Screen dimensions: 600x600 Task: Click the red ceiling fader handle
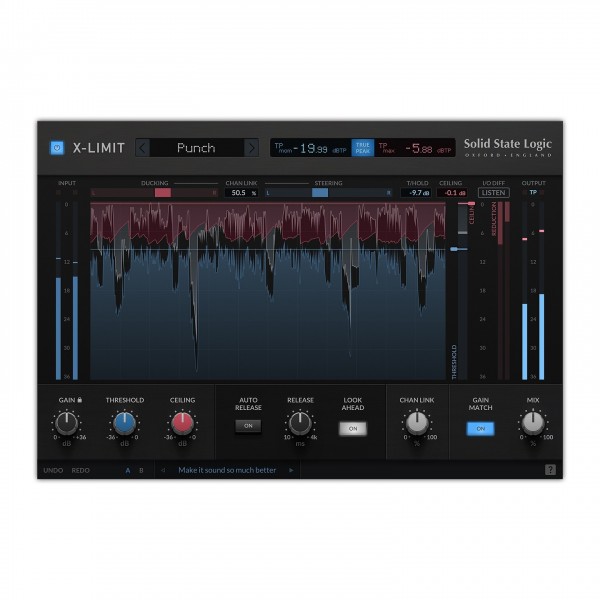[x=471, y=204]
